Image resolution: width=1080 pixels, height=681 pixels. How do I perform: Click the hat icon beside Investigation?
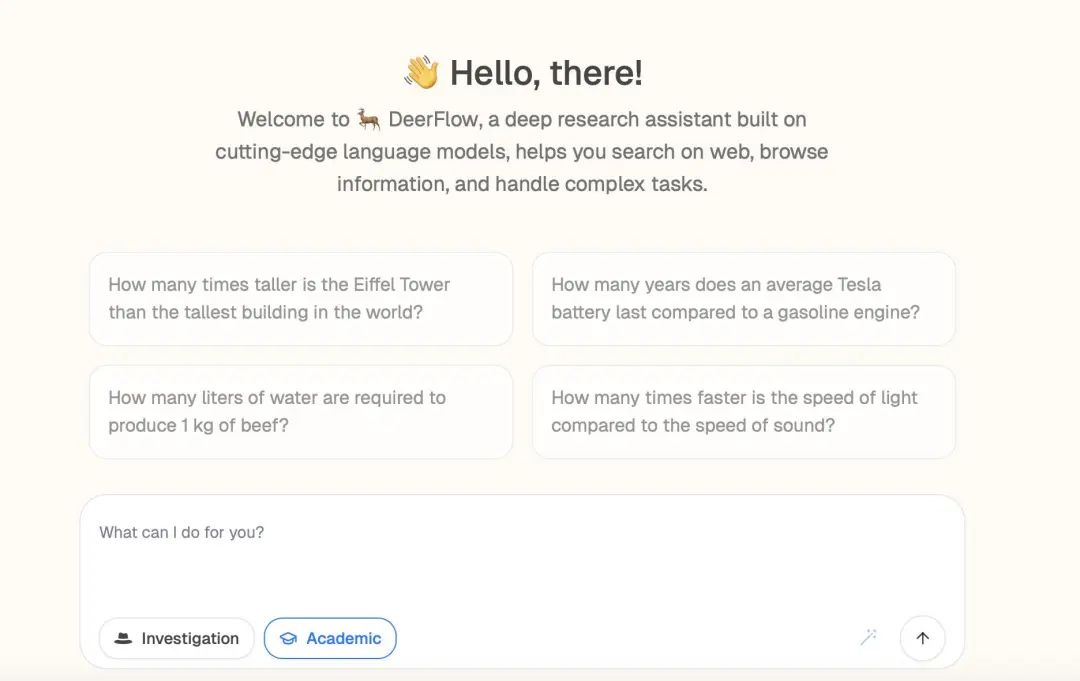(x=123, y=638)
